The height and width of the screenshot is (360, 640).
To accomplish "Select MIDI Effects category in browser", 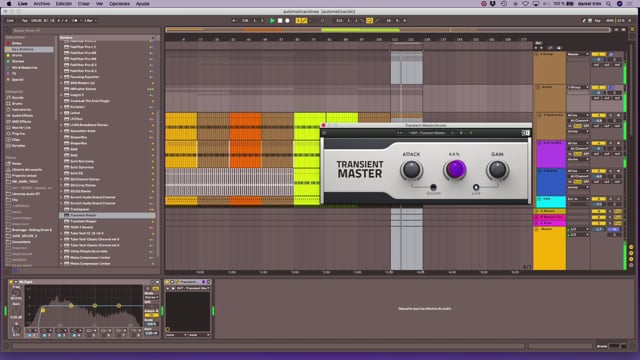I will (22, 122).
